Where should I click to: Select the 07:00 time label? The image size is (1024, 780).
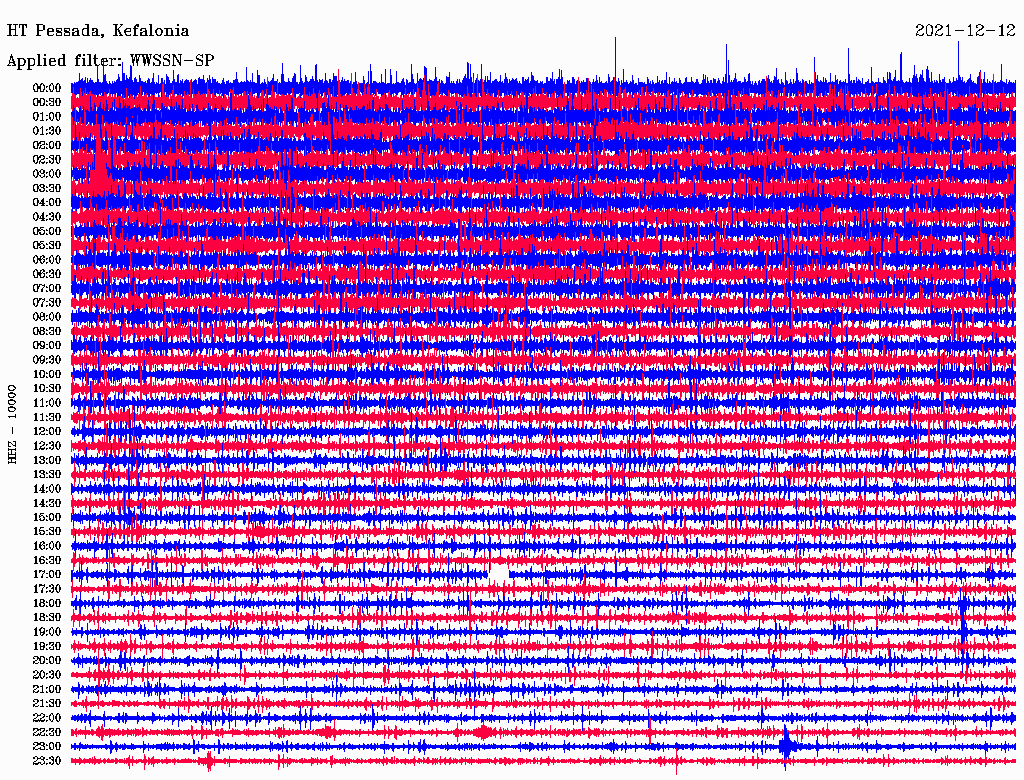pyautogui.click(x=47, y=289)
